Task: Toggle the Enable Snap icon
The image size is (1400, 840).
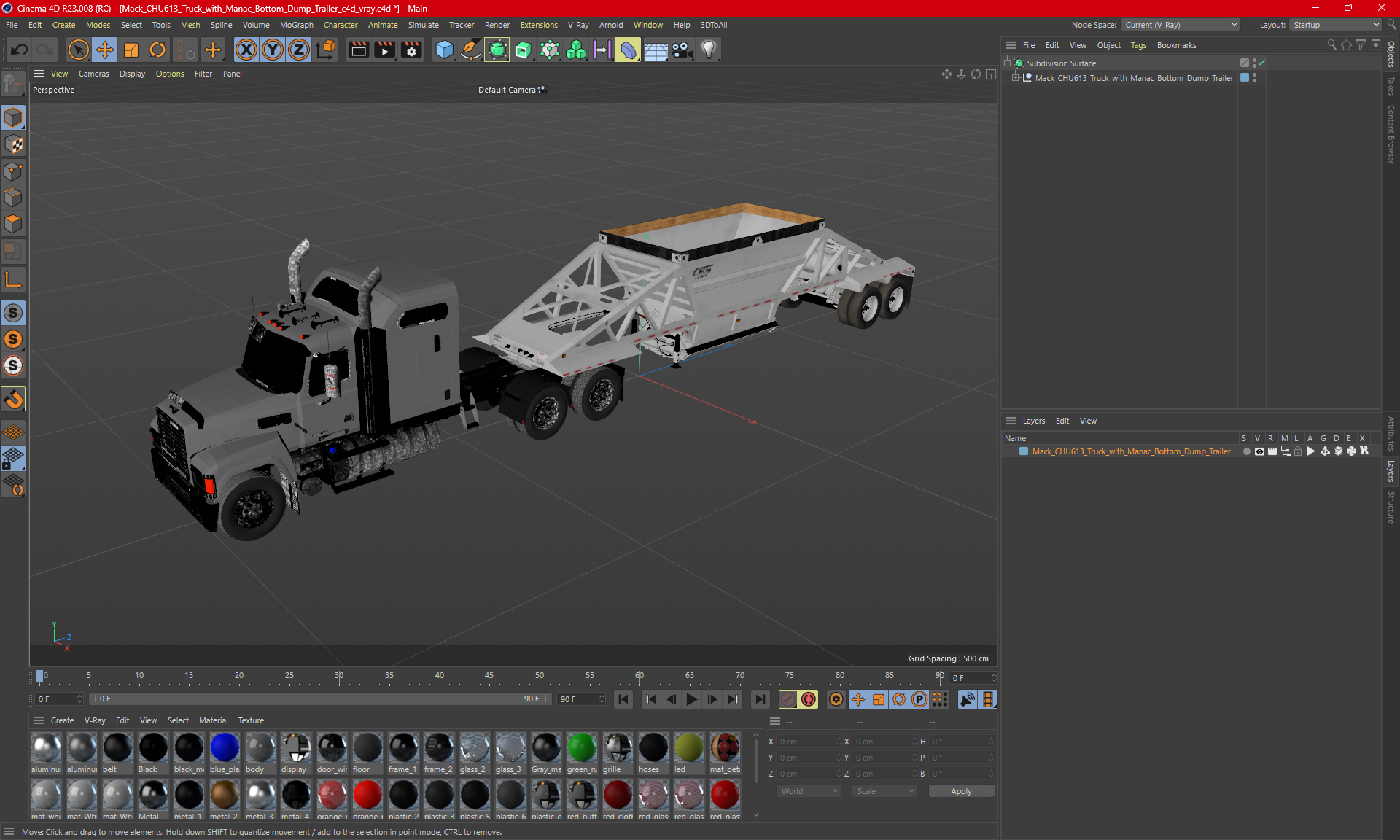Action: (13, 399)
